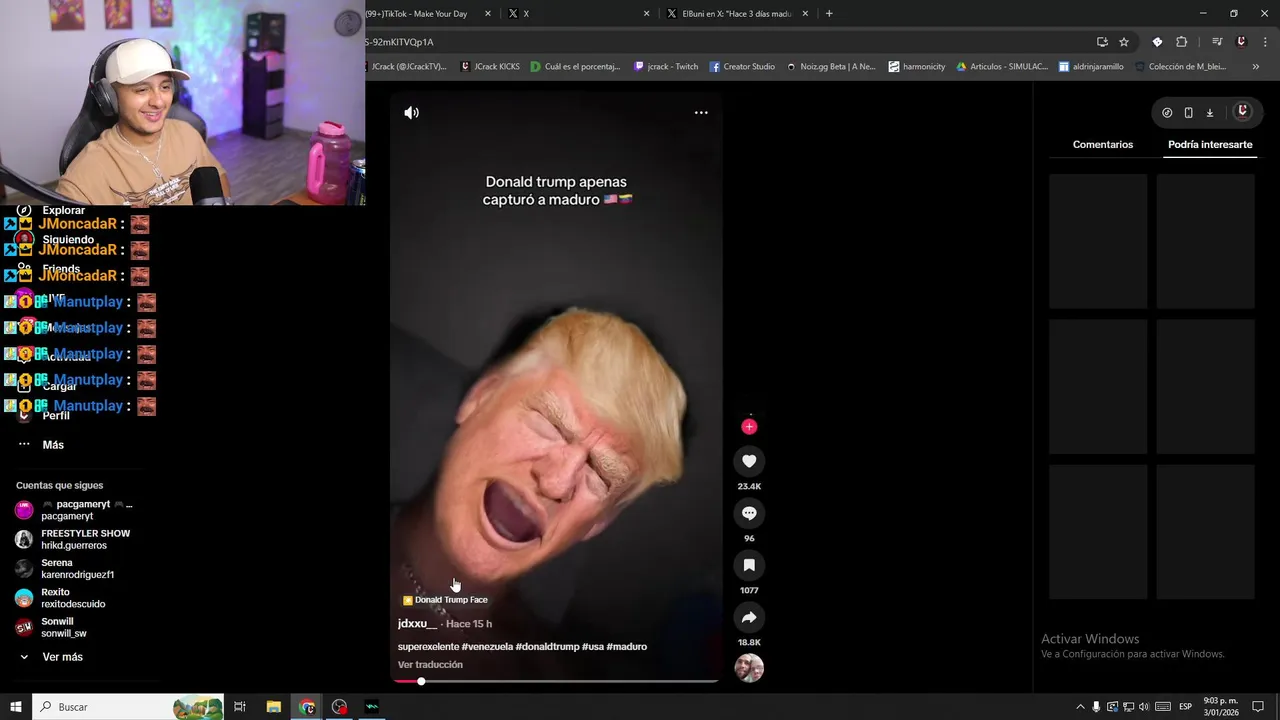Click the install app icon in address bar

coord(1102,42)
